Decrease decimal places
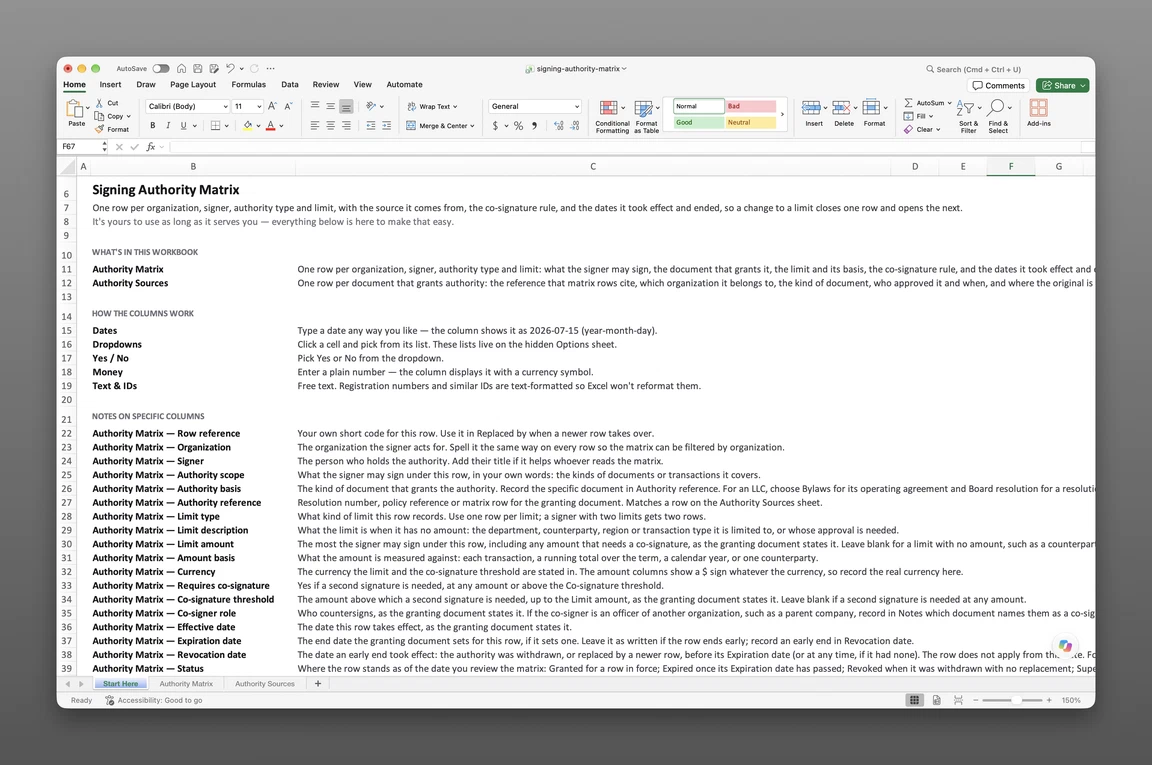Image resolution: width=1152 pixels, height=765 pixels. tap(575, 126)
